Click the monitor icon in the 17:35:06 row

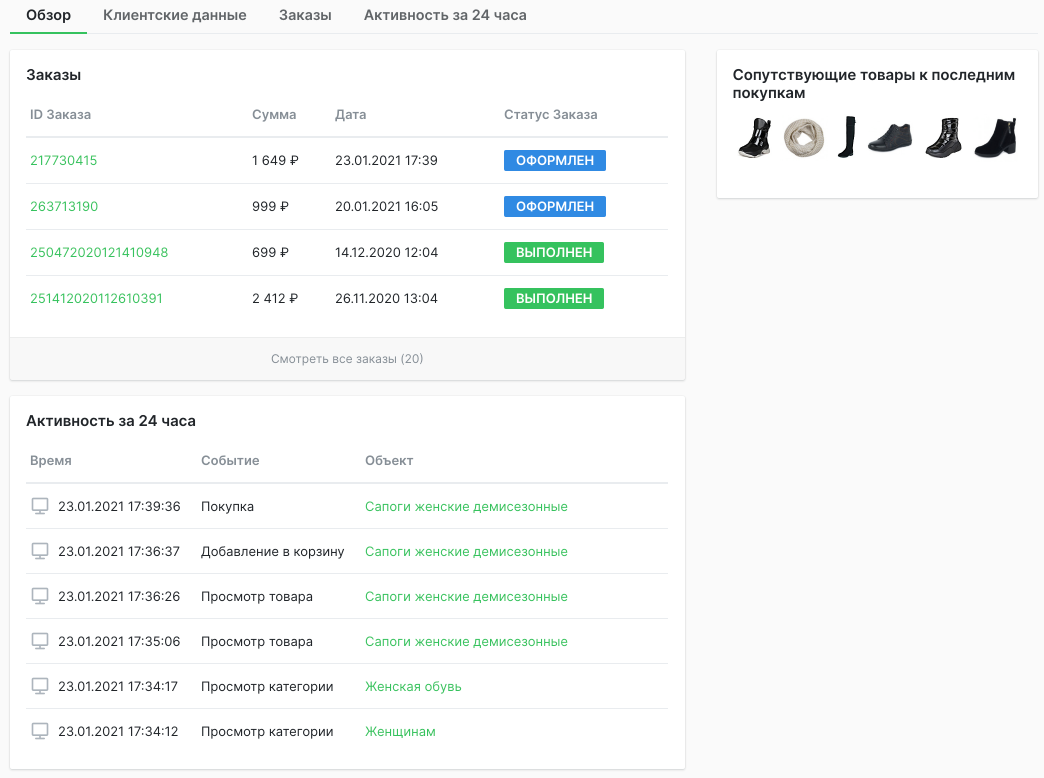tap(40, 642)
